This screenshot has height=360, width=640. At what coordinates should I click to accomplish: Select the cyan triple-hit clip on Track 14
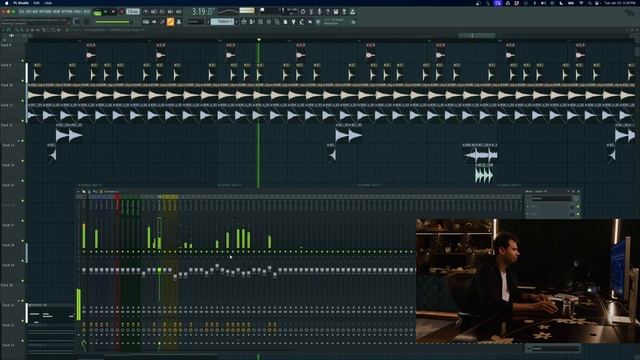484,173
